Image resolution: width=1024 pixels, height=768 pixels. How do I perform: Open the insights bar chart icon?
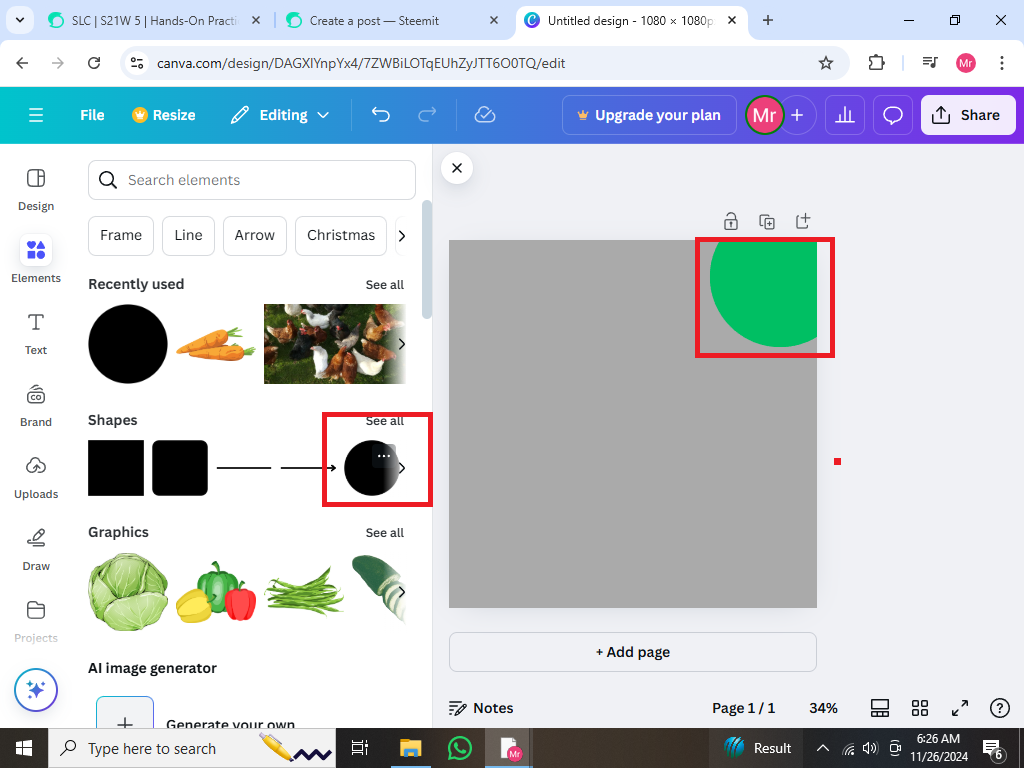coord(845,115)
